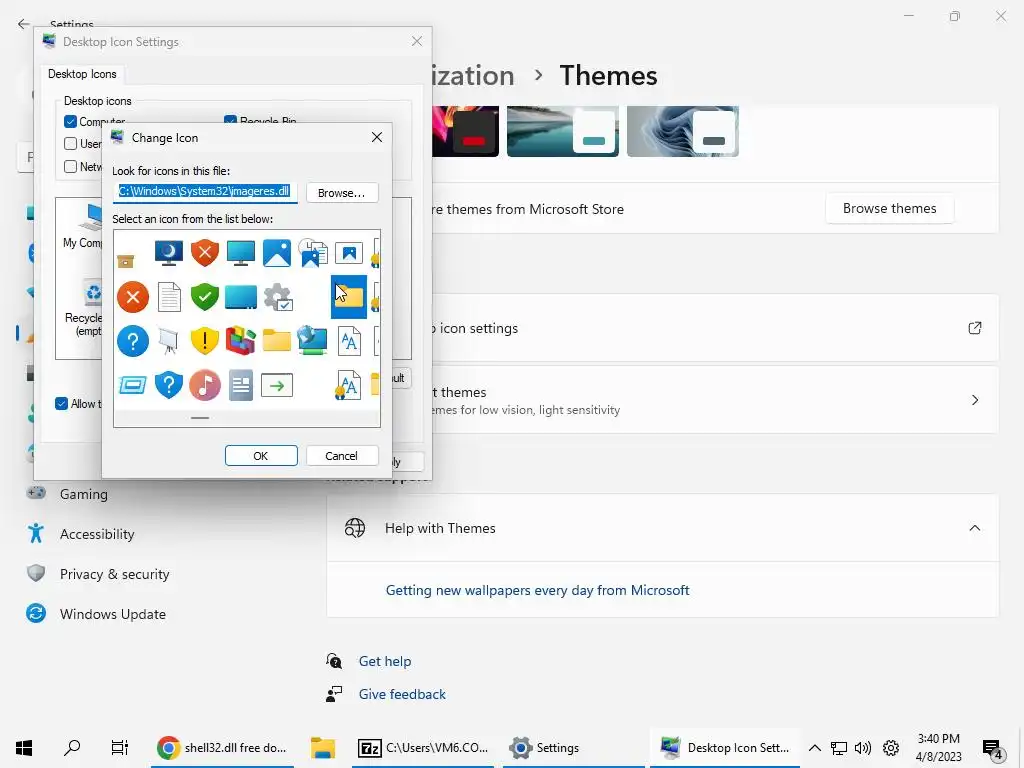The width and height of the screenshot is (1024, 768).
Task: Select the framed picture icon
Action: click(x=349, y=253)
